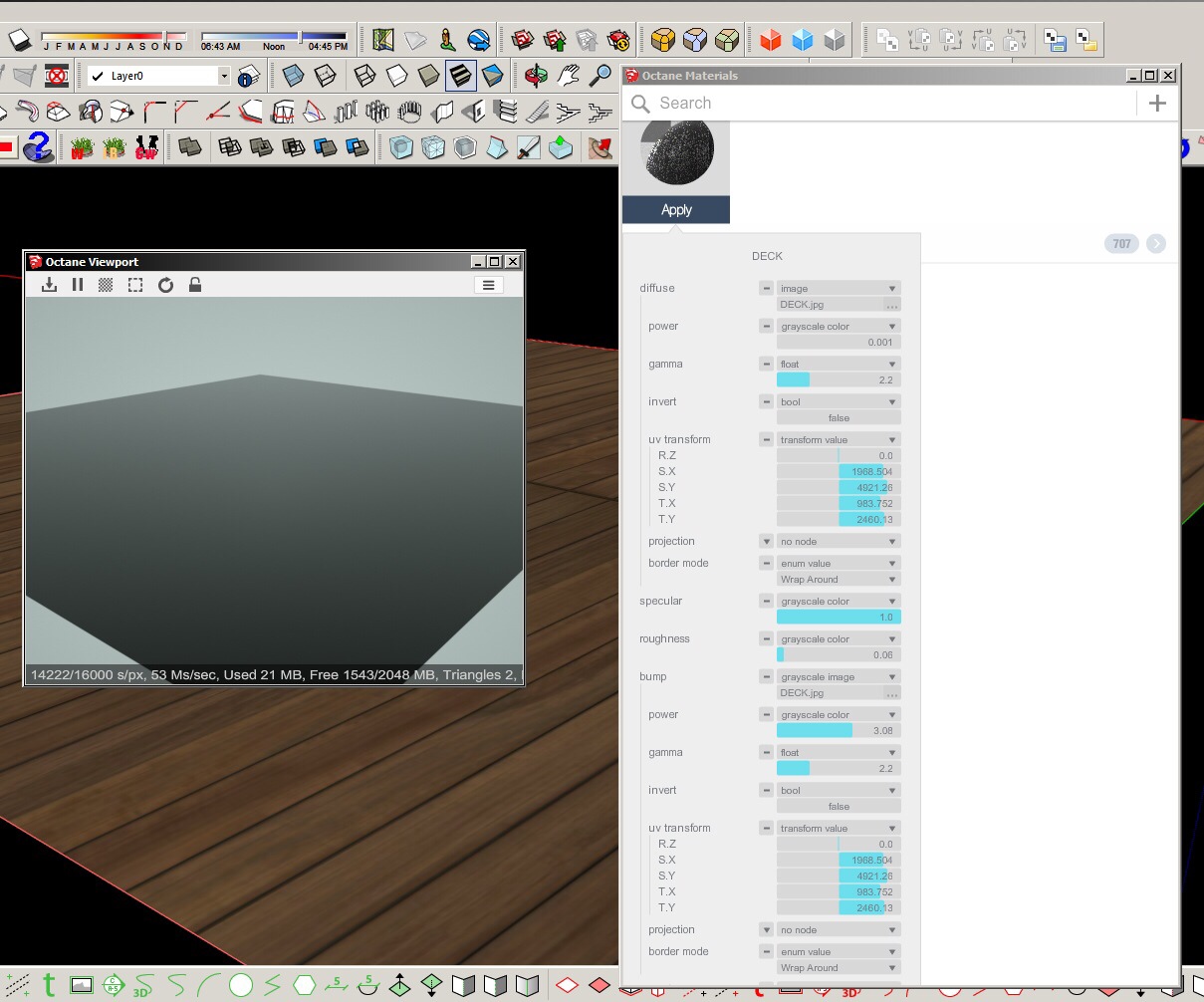Enable Back Edges style

pyautogui.click(x=326, y=76)
